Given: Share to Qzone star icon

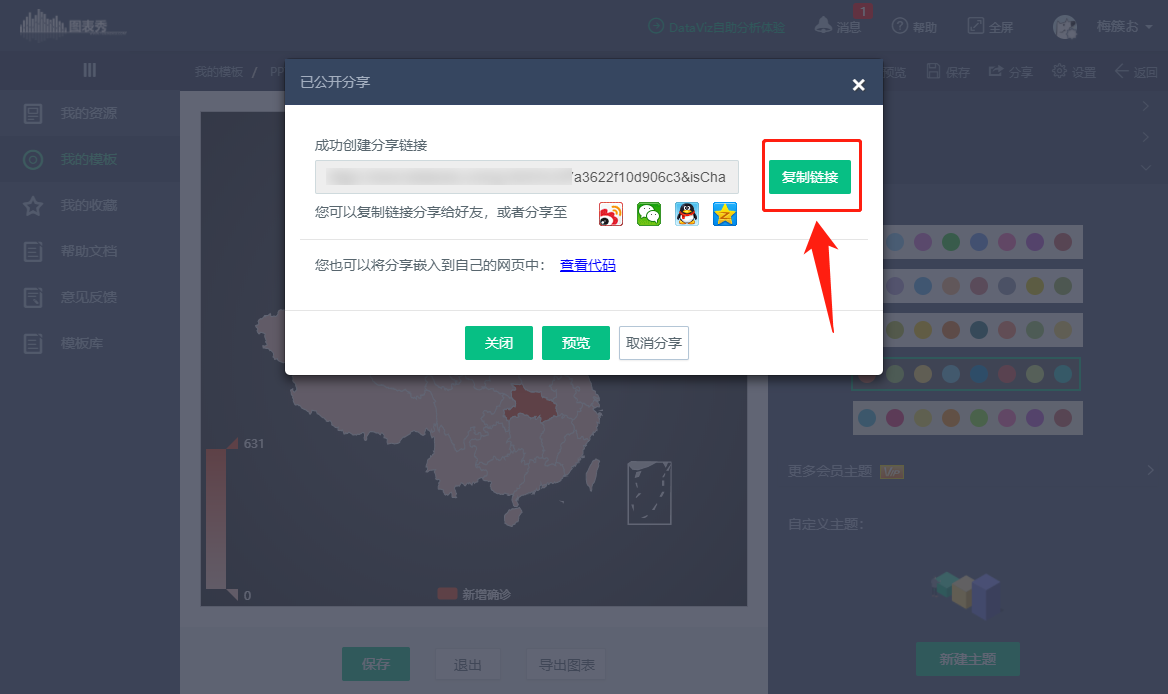Looking at the screenshot, I should 725,214.
